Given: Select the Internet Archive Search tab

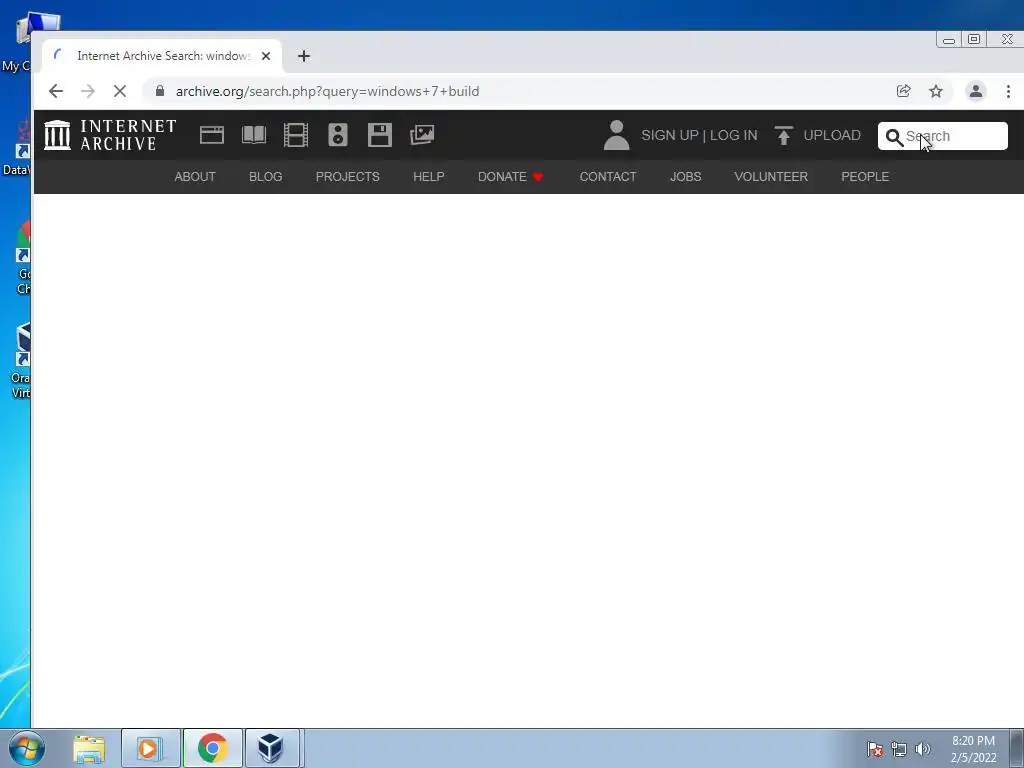Looking at the screenshot, I should [162, 56].
